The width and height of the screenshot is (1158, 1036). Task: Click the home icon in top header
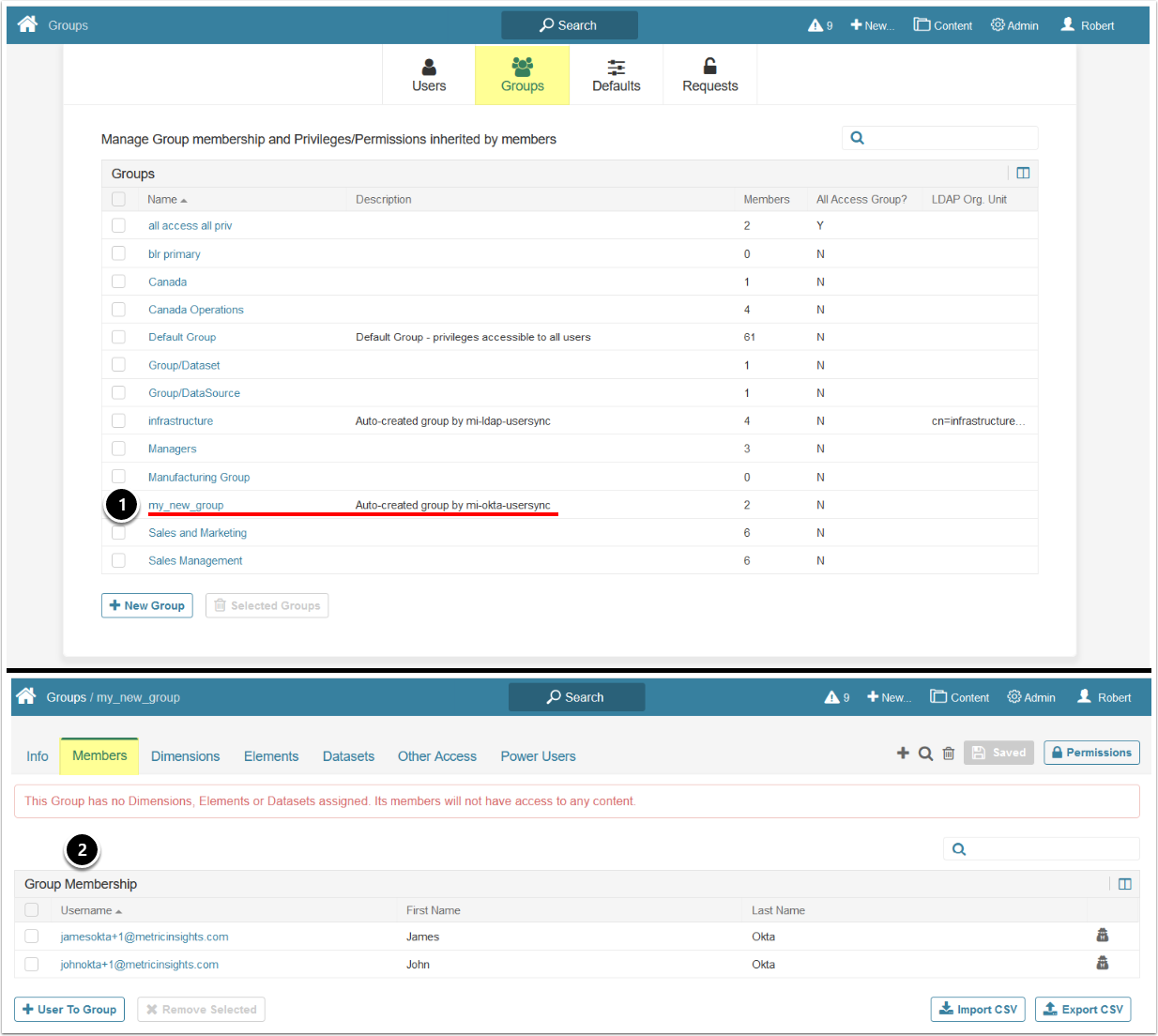coord(27,24)
